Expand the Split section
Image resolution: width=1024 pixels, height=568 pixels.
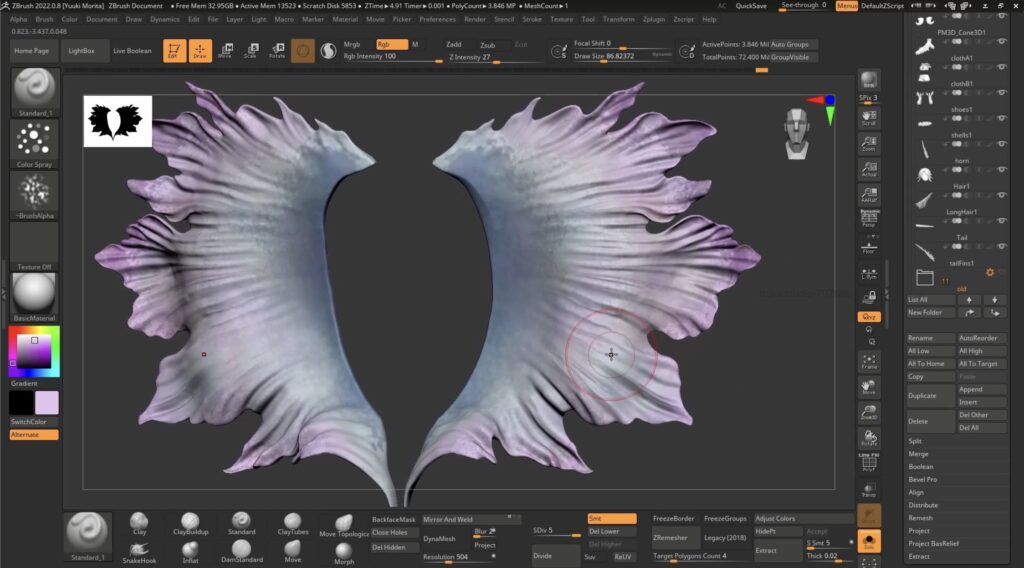(915, 441)
